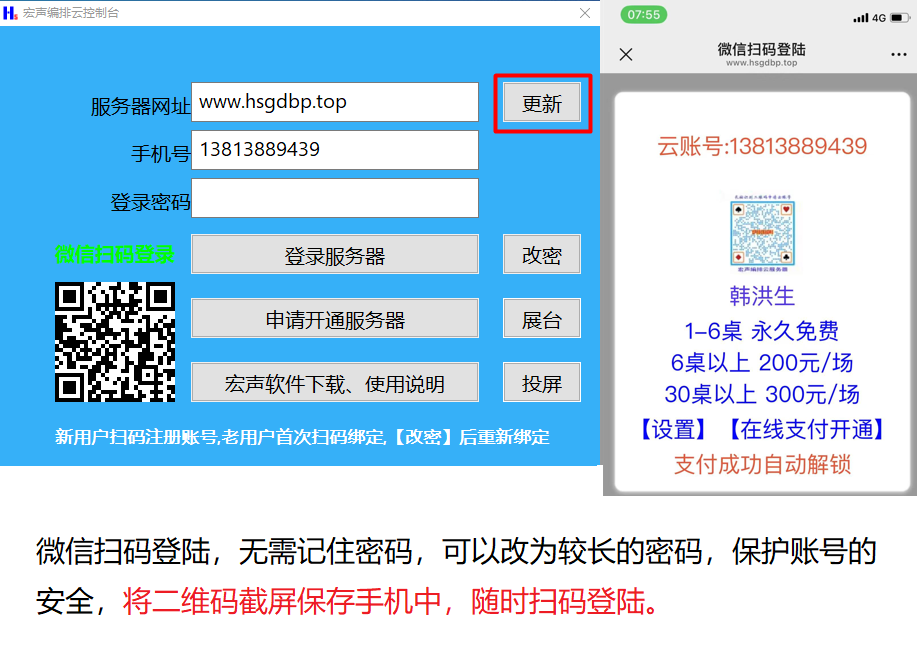Tap the 【在线支付开通】 link
This screenshot has width=917, height=649.
coord(806,429)
